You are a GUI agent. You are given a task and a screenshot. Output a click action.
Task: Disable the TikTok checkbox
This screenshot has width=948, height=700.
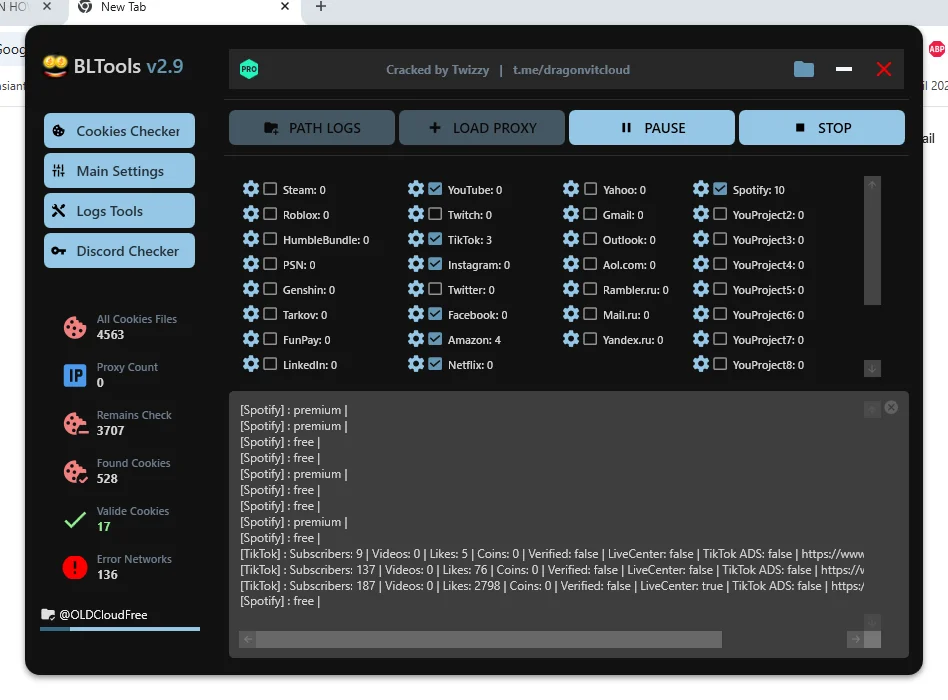tap(435, 239)
